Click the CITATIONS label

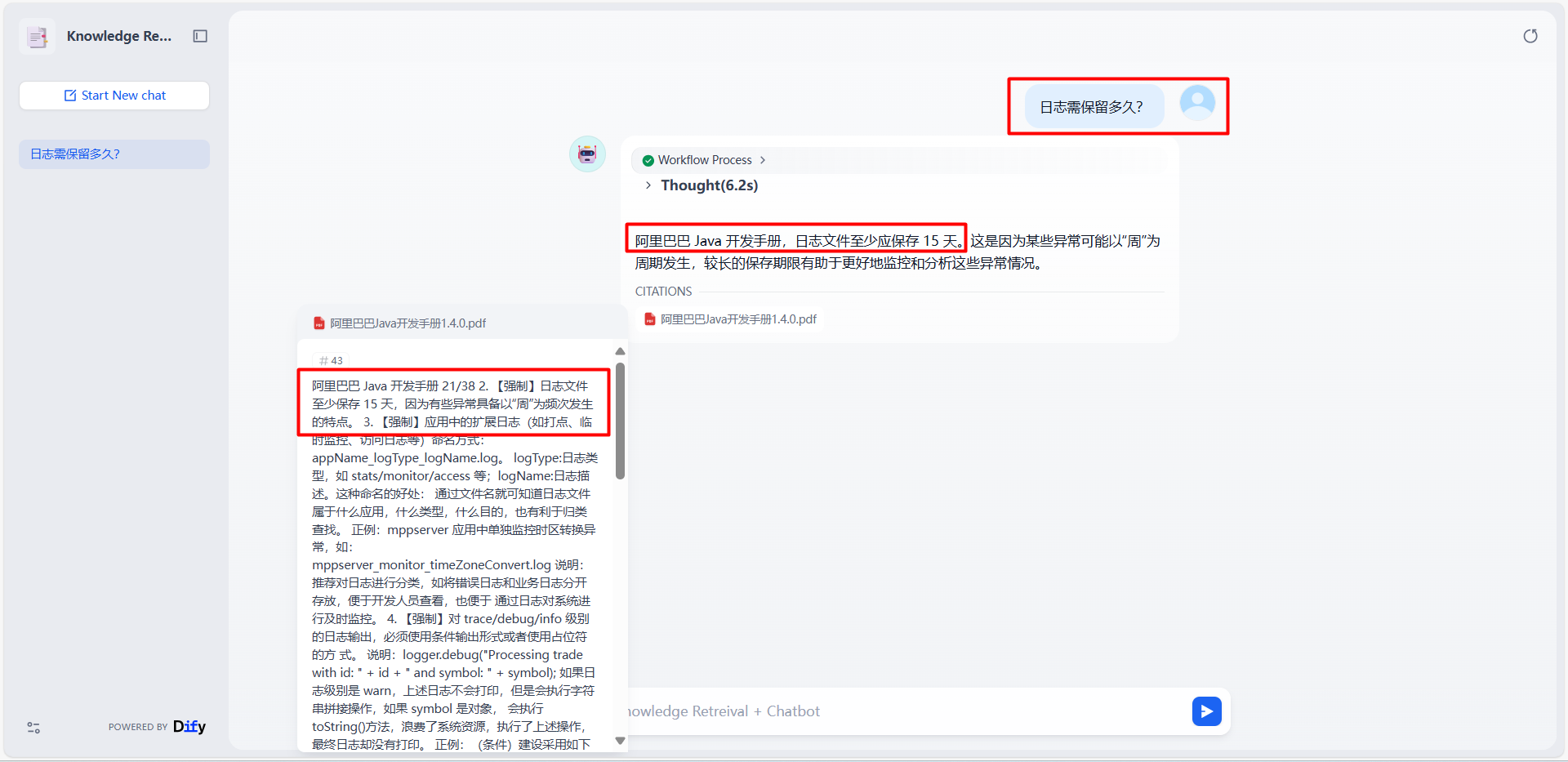663,292
